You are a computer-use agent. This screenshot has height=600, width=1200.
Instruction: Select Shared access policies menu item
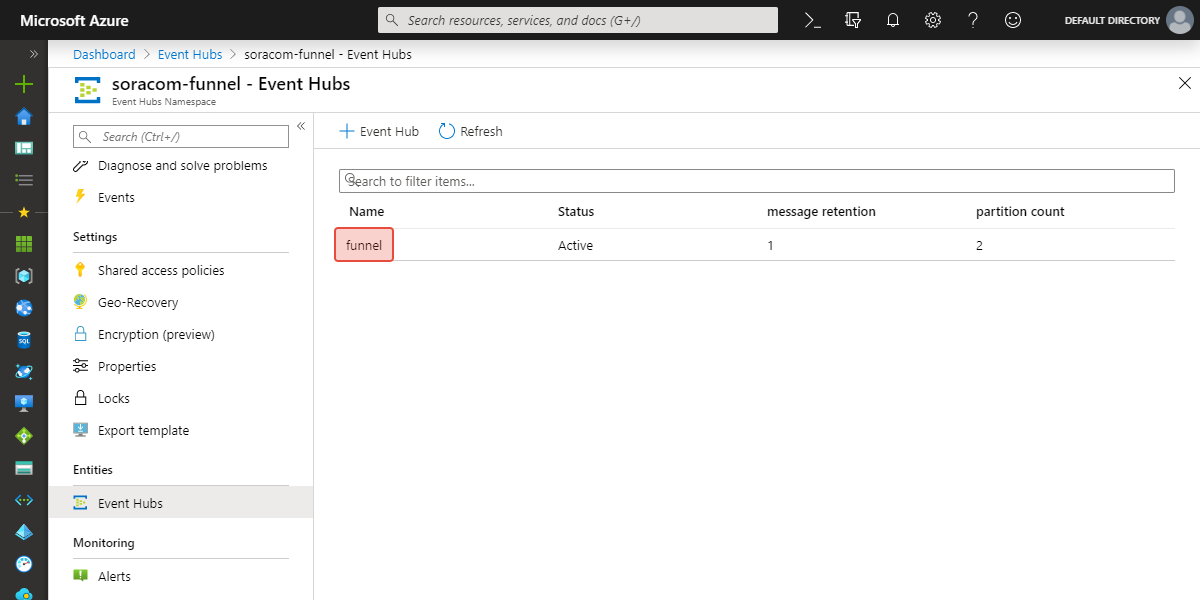(161, 271)
